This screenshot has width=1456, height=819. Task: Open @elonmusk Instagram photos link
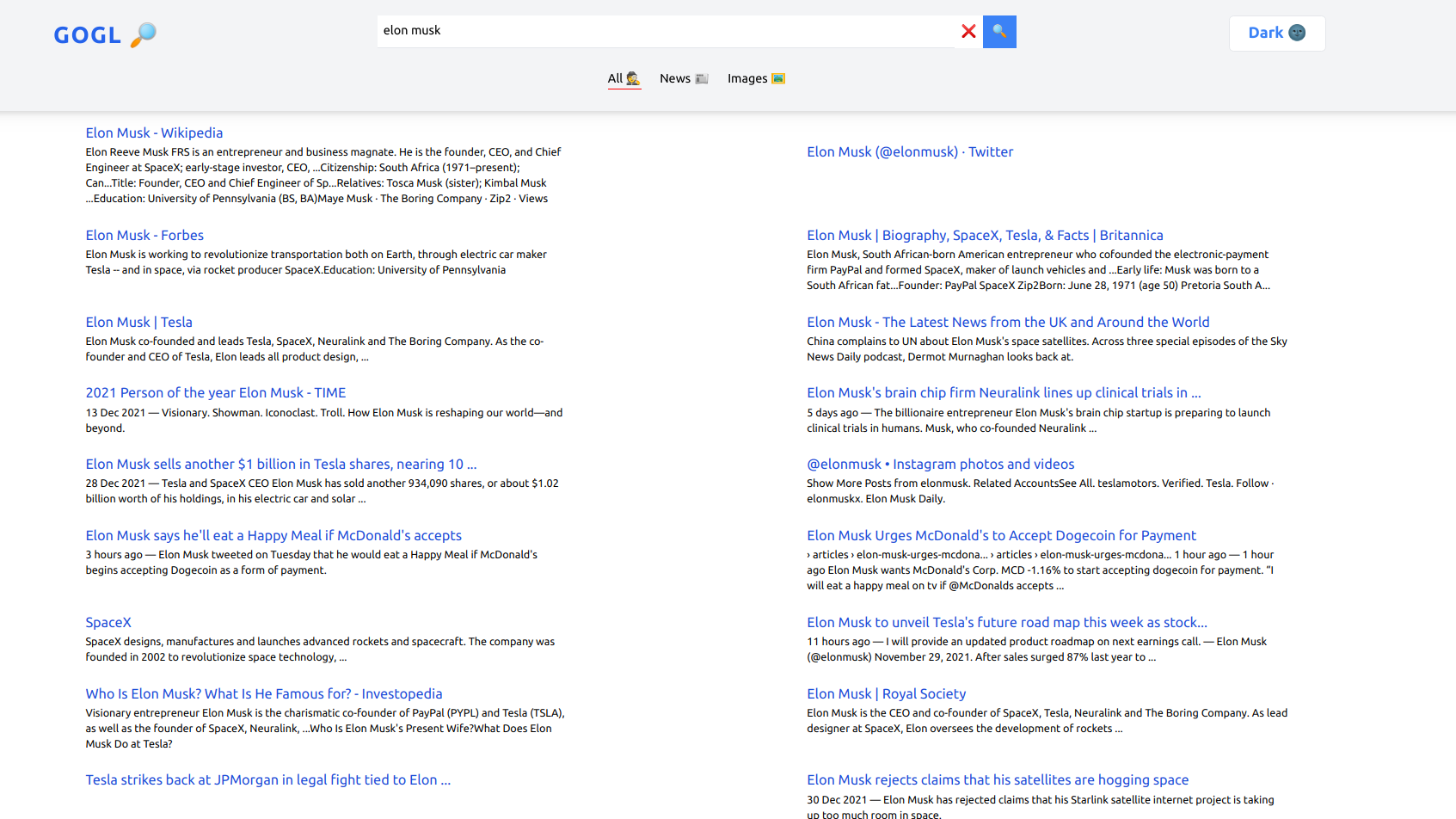point(941,464)
